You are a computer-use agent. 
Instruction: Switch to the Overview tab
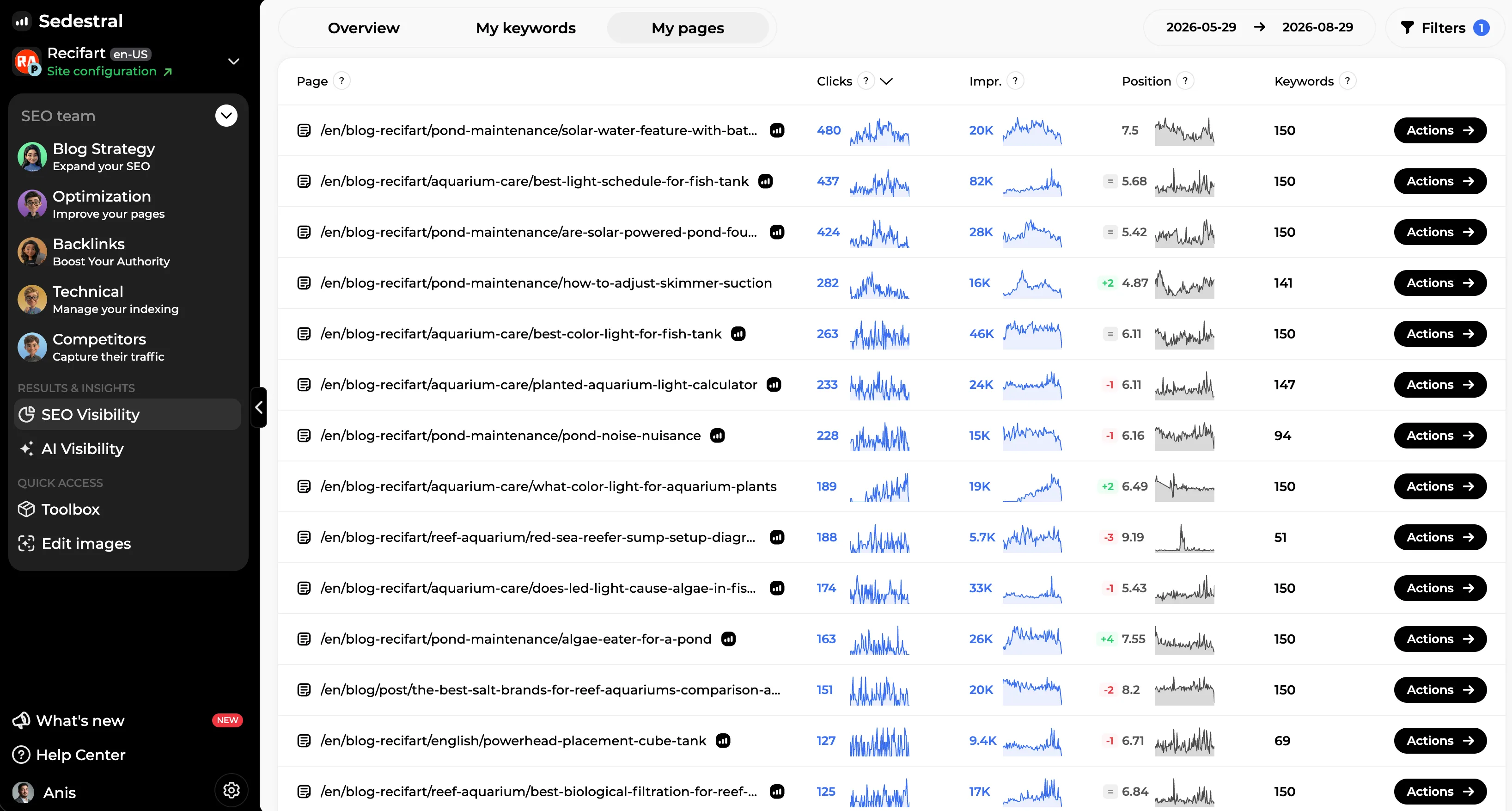click(363, 28)
